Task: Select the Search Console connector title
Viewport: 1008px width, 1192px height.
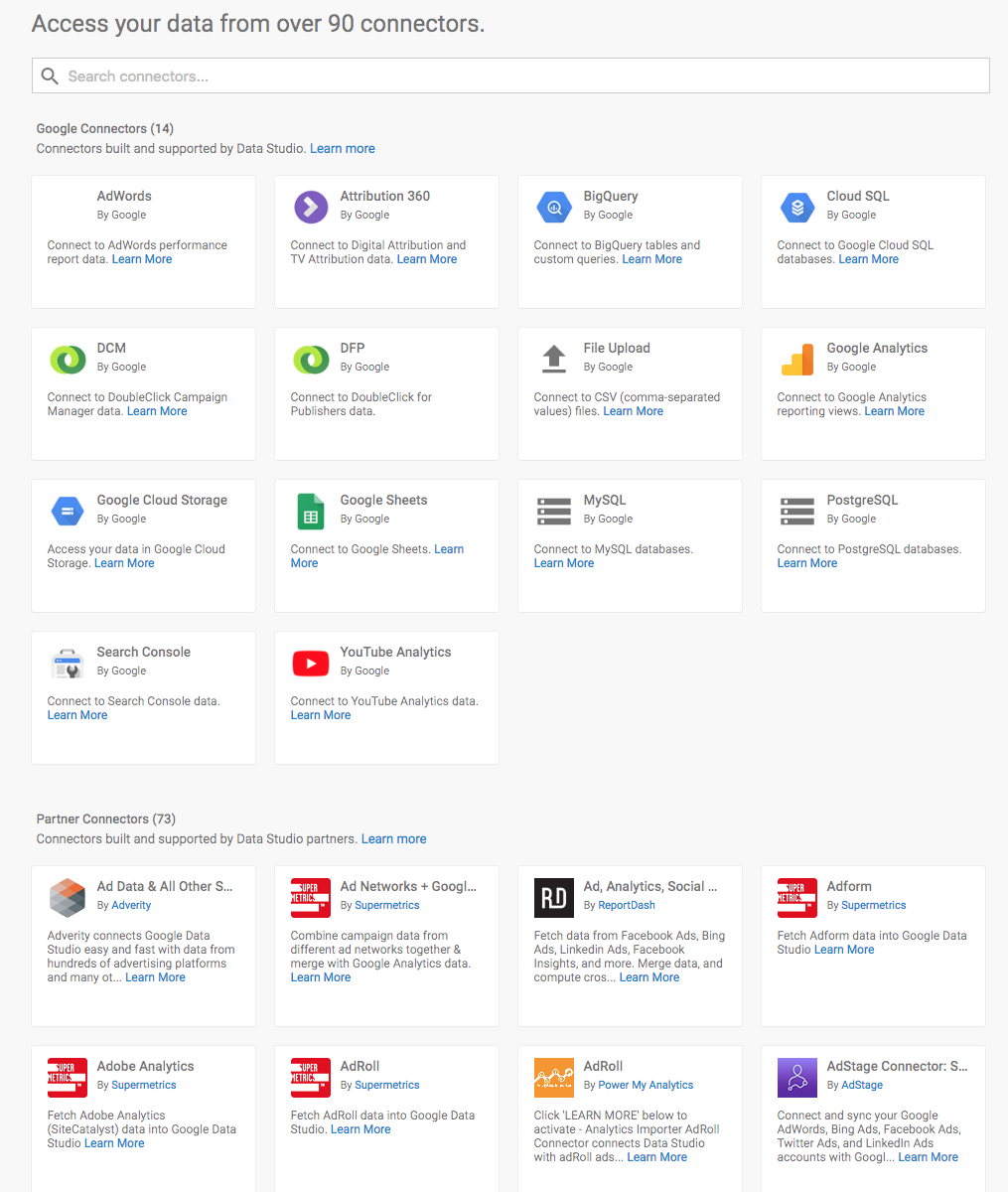Action: (144, 652)
